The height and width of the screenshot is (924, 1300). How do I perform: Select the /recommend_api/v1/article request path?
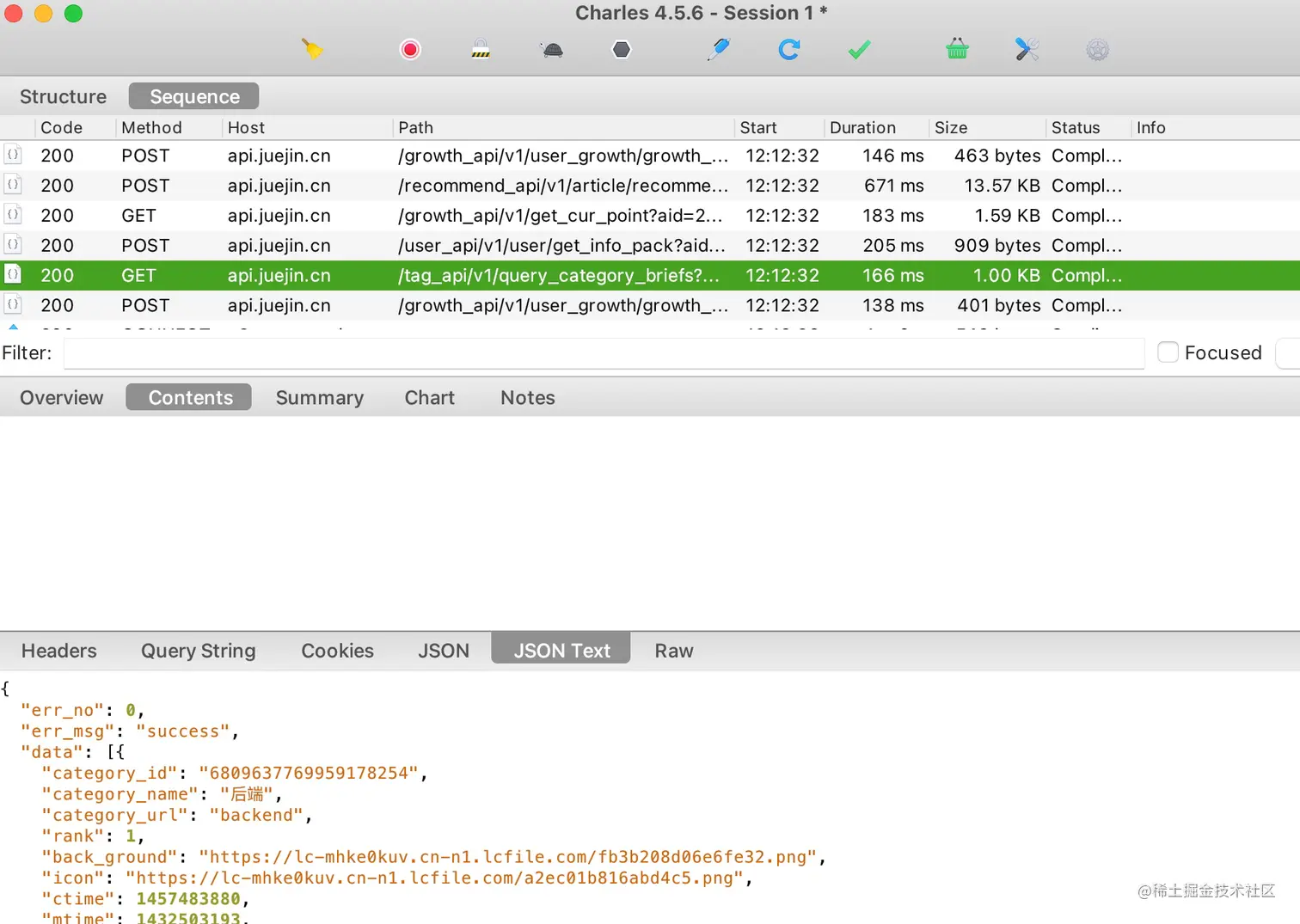click(x=563, y=186)
